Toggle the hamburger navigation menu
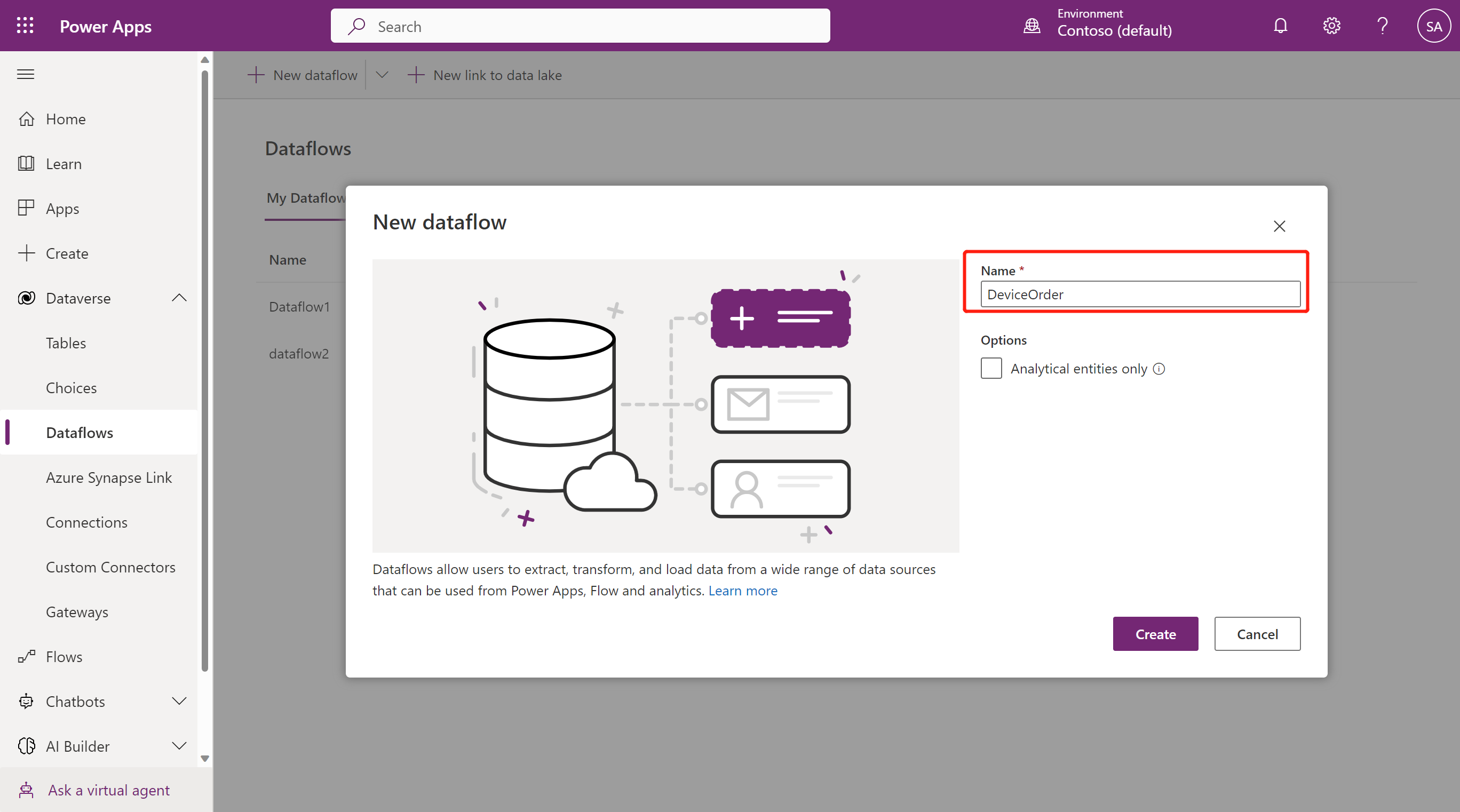Image resolution: width=1460 pixels, height=812 pixels. pyautogui.click(x=26, y=74)
